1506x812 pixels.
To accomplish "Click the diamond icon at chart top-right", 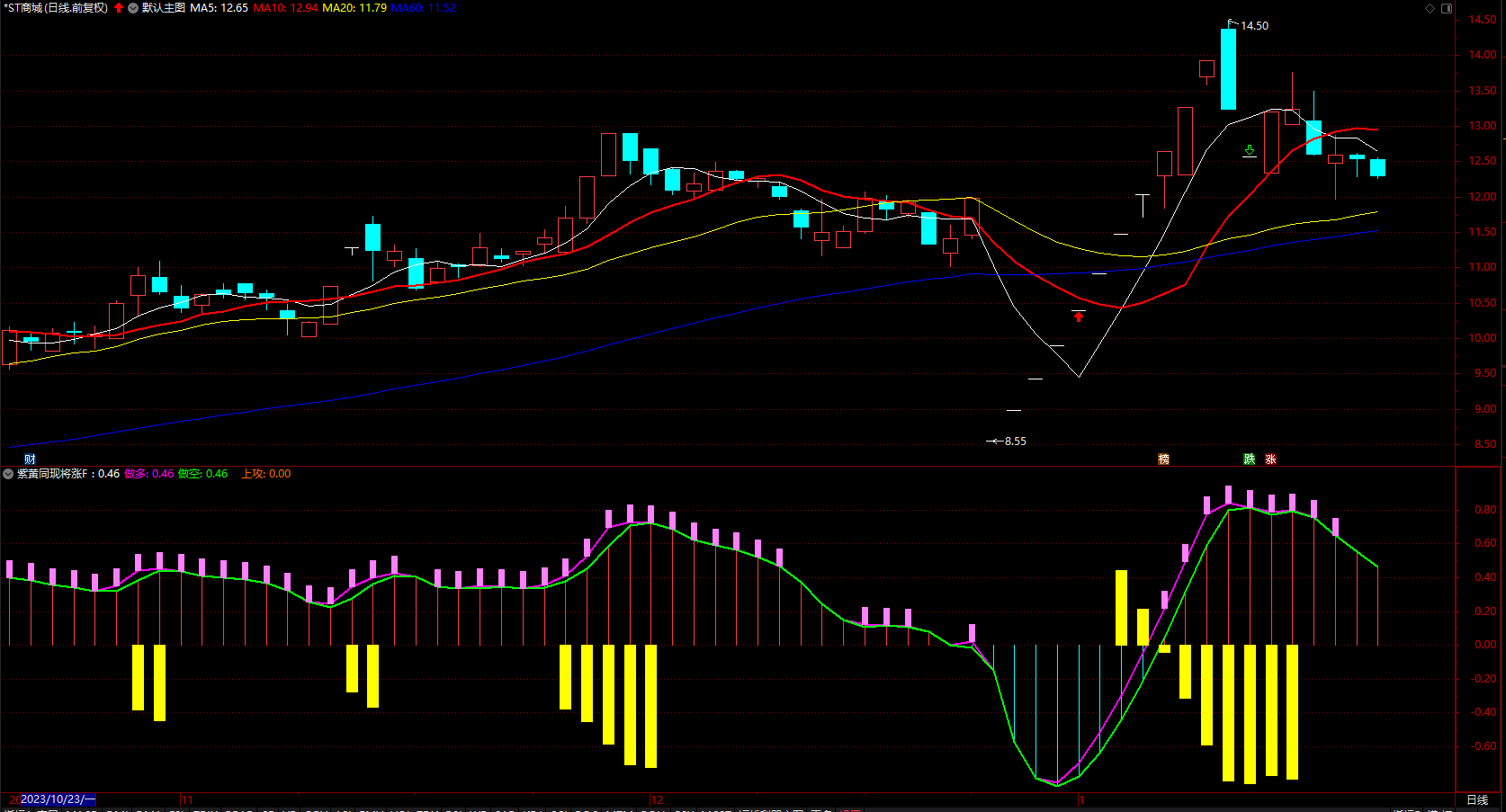I will (1430, 8).
